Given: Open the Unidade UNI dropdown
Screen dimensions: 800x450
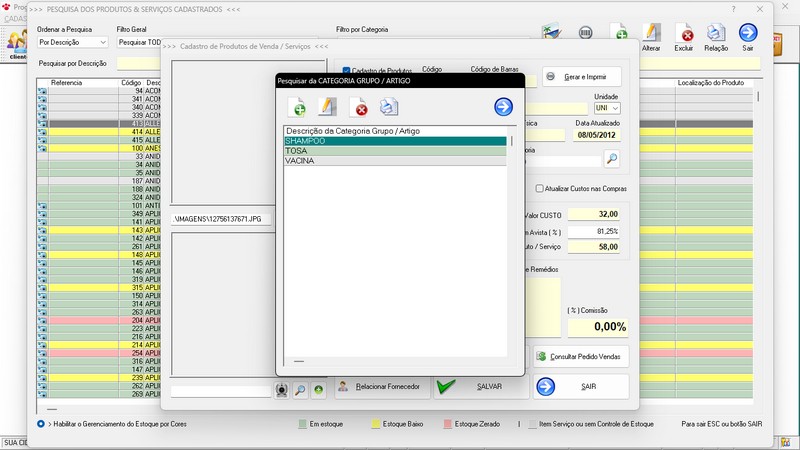Looking at the screenshot, I should (607, 108).
